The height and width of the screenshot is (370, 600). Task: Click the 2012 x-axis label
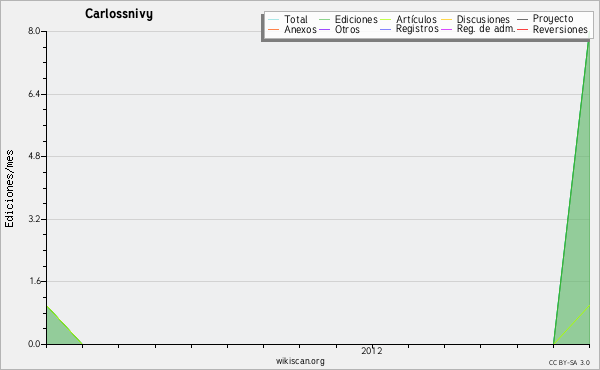(372, 350)
